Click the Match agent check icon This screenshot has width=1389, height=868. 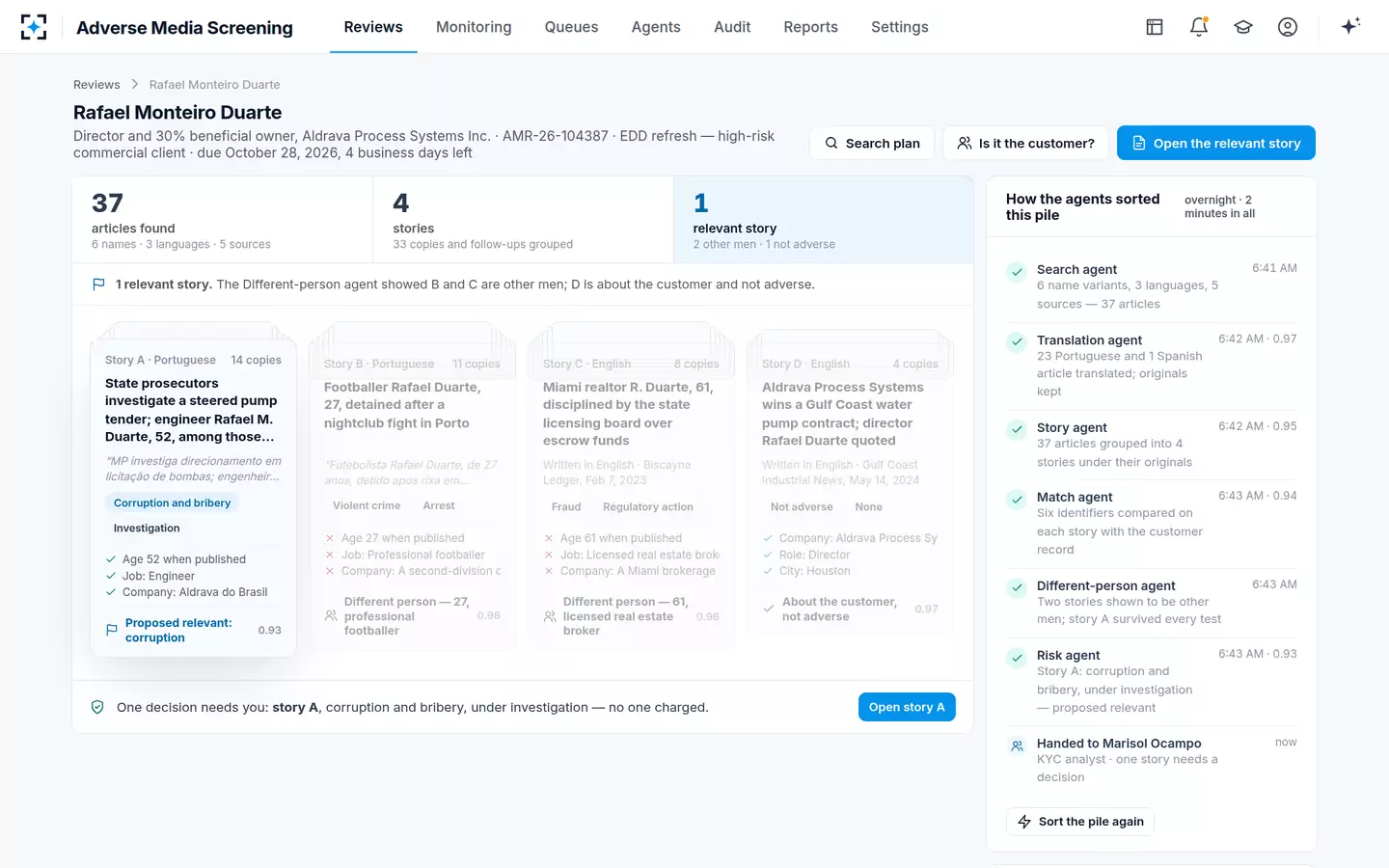(x=1017, y=500)
